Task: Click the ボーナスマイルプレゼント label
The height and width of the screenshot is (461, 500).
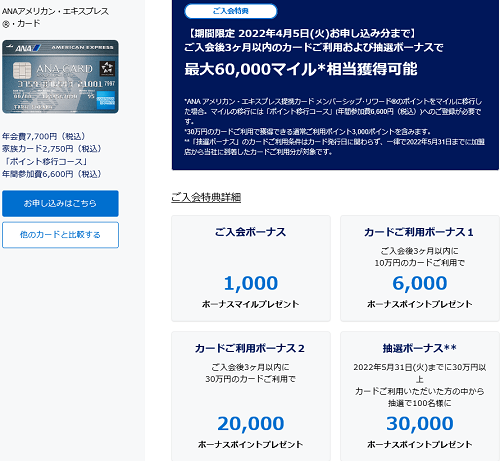Action: point(251,304)
